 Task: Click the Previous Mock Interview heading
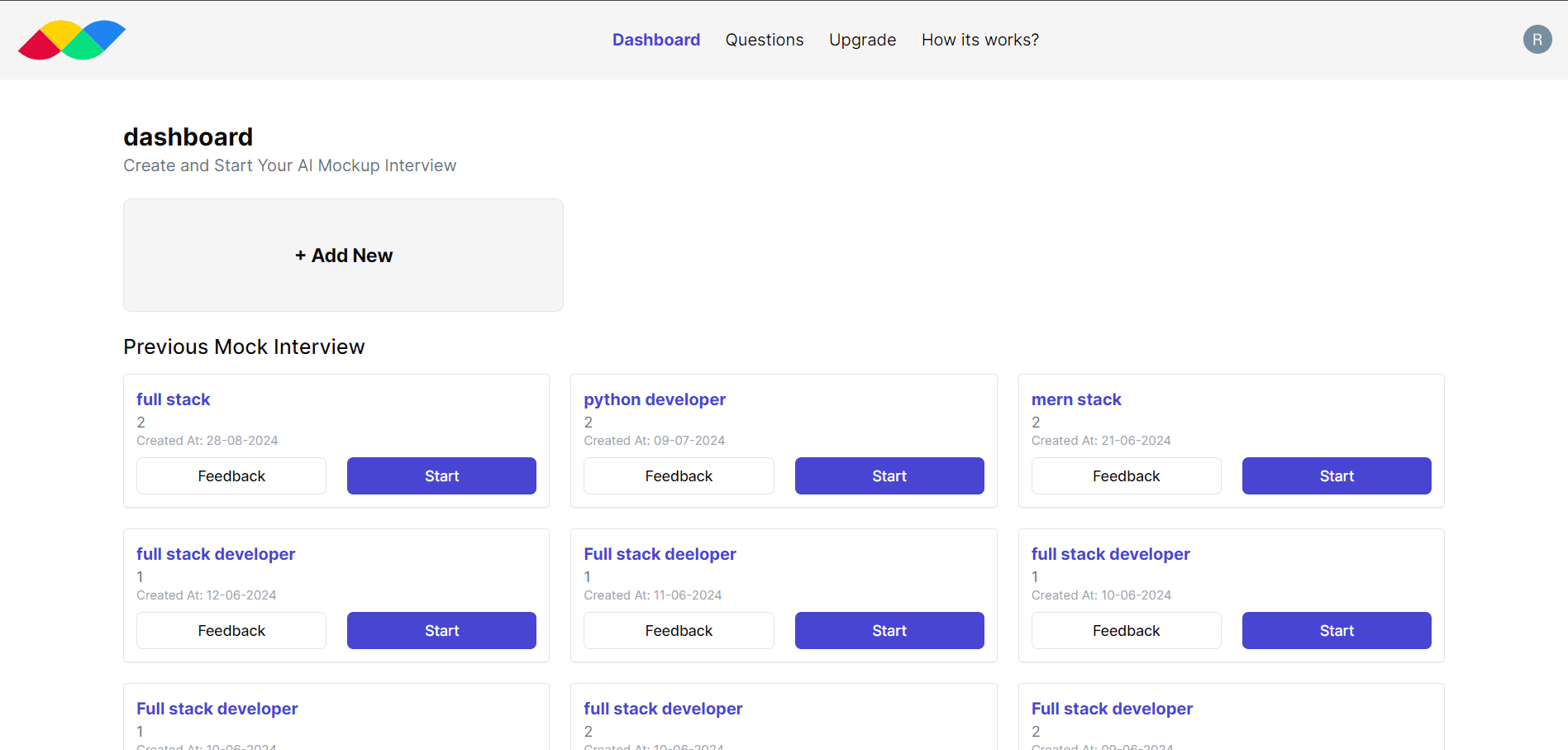point(244,346)
